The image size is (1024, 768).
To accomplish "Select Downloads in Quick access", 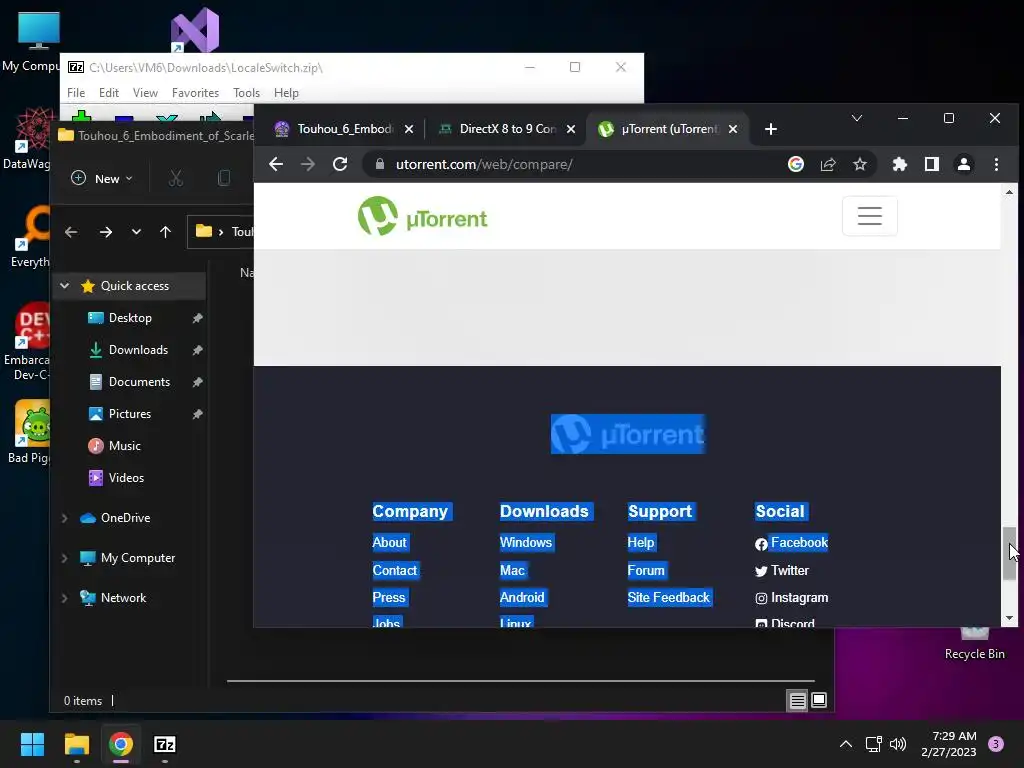I will point(138,349).
